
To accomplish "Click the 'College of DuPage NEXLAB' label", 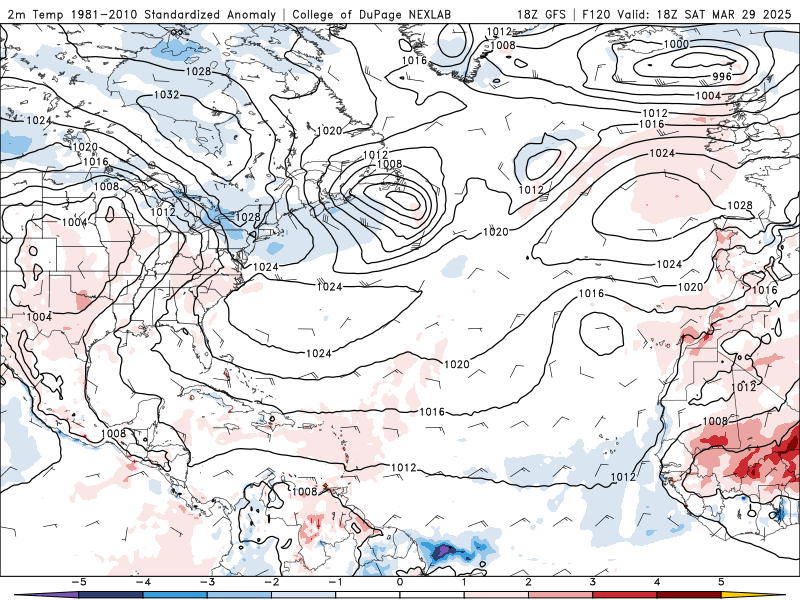I will click(371, 15).
